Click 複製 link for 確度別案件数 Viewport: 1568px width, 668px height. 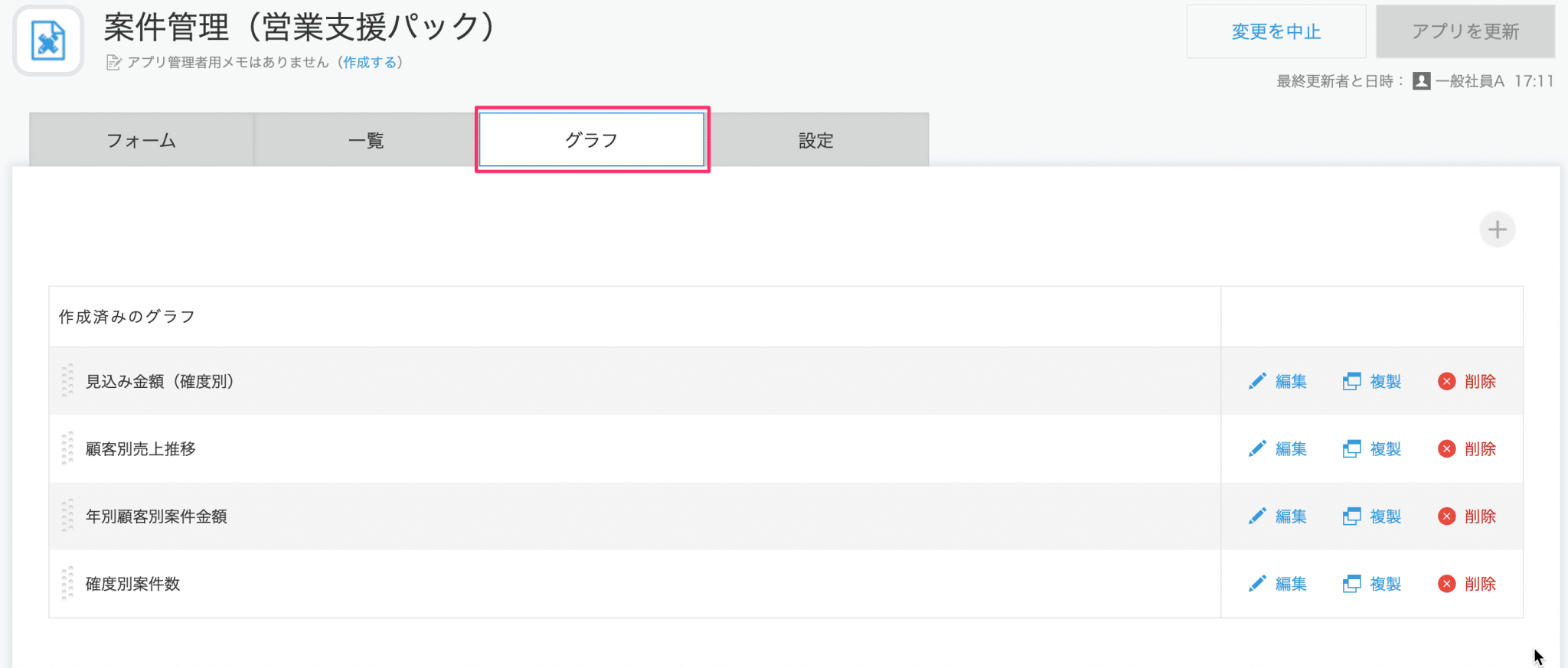pos(1385,584)
